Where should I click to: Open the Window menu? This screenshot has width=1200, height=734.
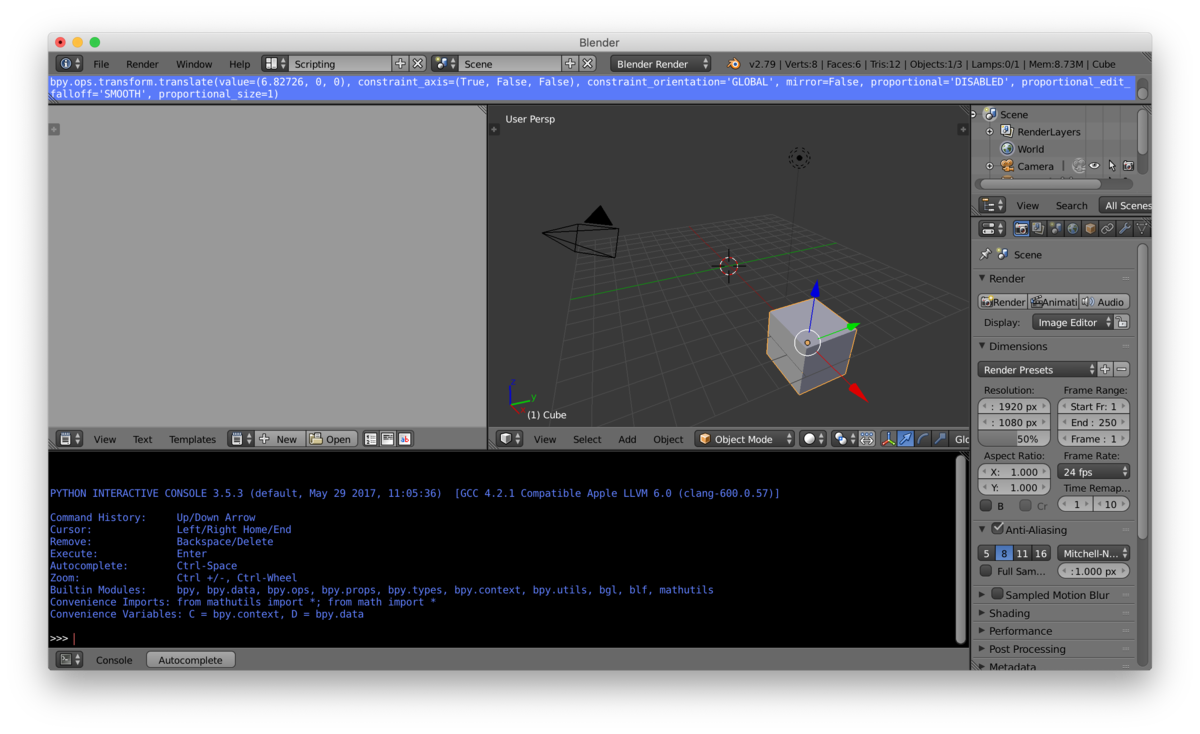(x=194, y=64)
